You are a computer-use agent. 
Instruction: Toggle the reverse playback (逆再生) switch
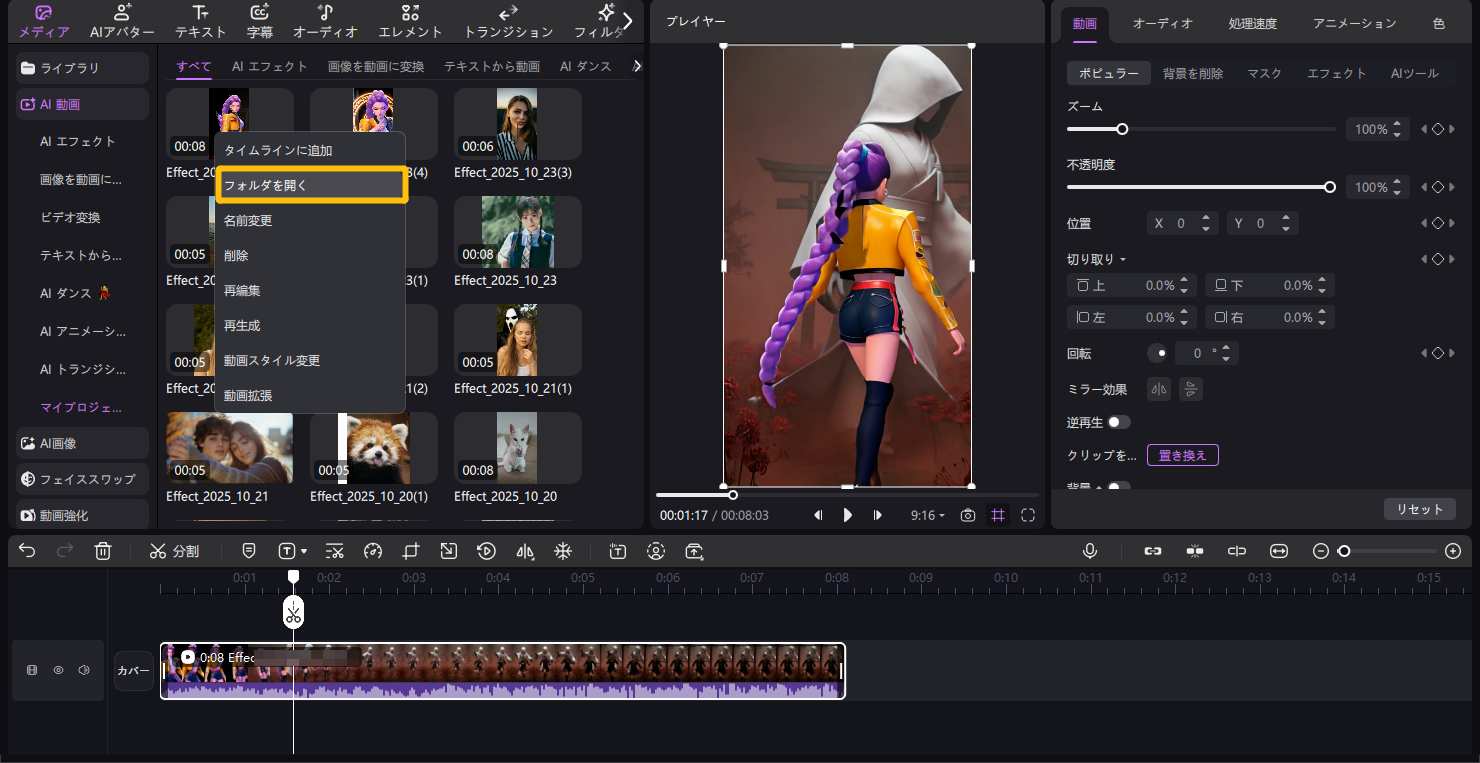pyautogui.click(x=1118, y=423)
